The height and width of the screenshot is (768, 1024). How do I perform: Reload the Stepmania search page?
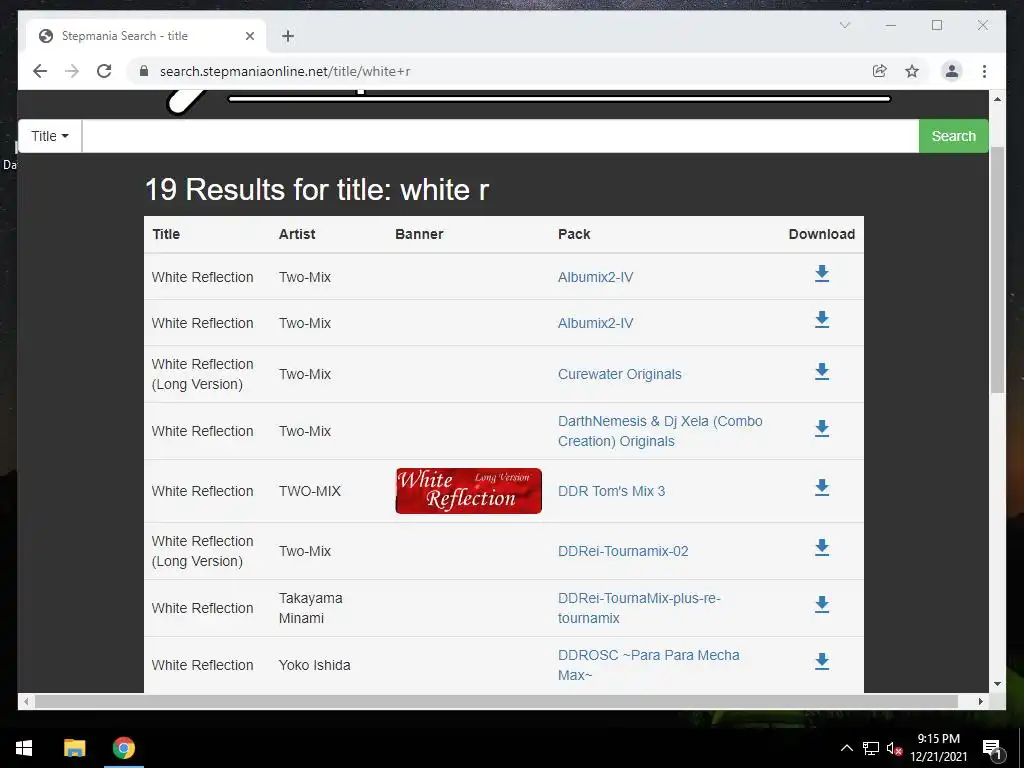[104, 71]
